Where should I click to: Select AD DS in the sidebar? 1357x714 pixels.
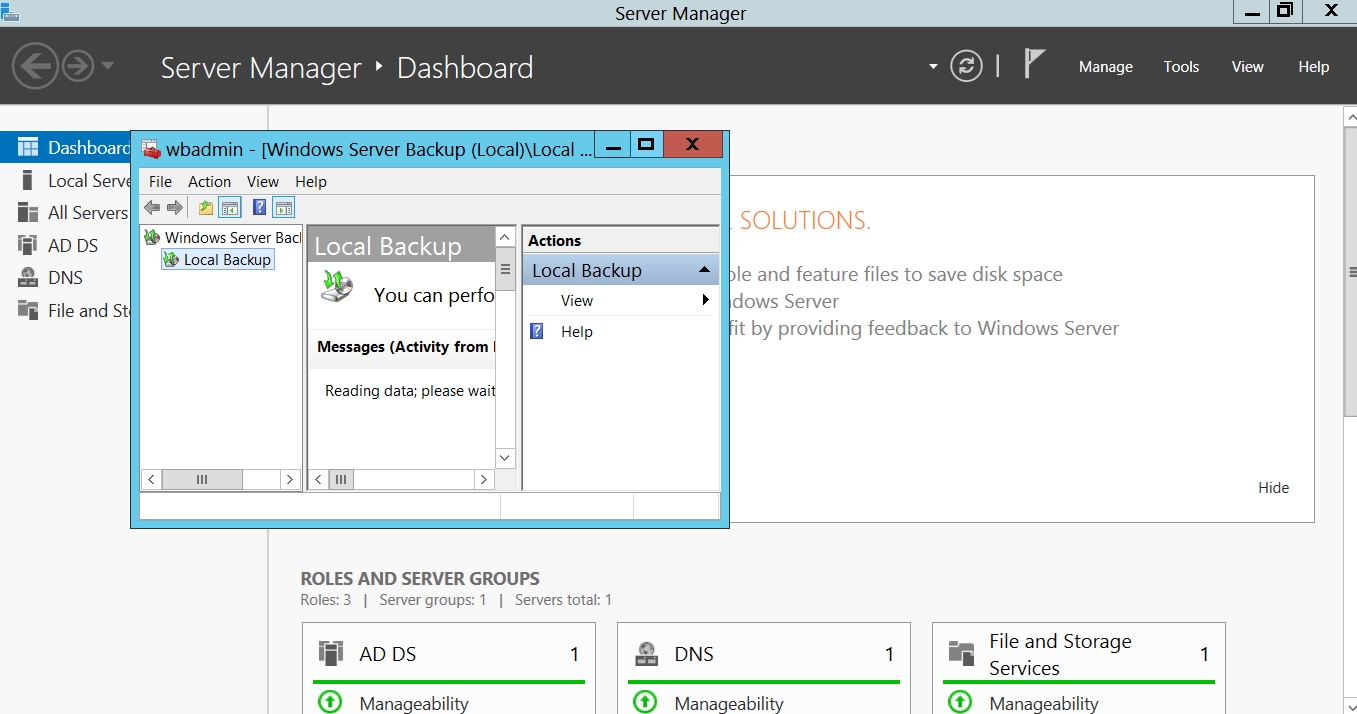[72, 245]
